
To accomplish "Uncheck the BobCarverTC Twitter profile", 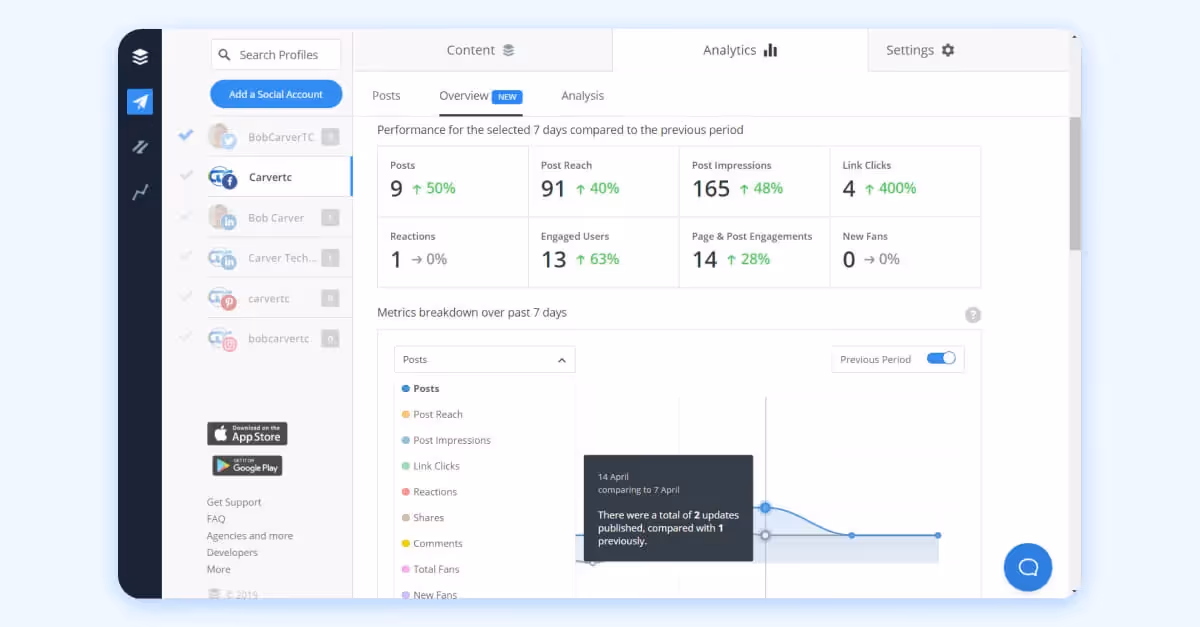I will [x=185, y=137].
